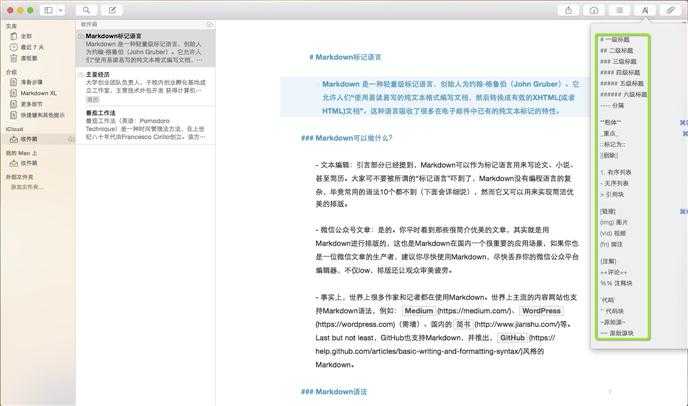Image resolution: width=688 pixels, height=406 pixels.
Task: Click the cloud sync icon beside iCloud inbox
Action: pos(71,139)
